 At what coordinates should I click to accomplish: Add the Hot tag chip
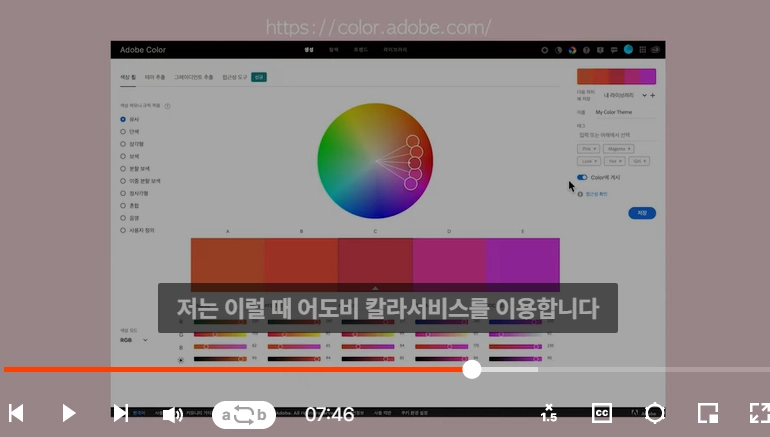pyautogui.click(x=615, y=161)
